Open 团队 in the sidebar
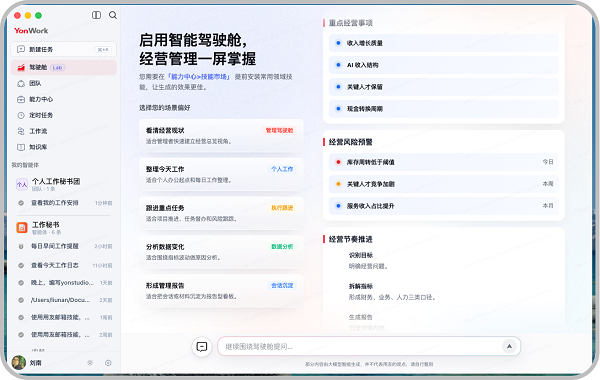Image resolution: width=600 pixels, height=380 pixels. click(64, 83)
